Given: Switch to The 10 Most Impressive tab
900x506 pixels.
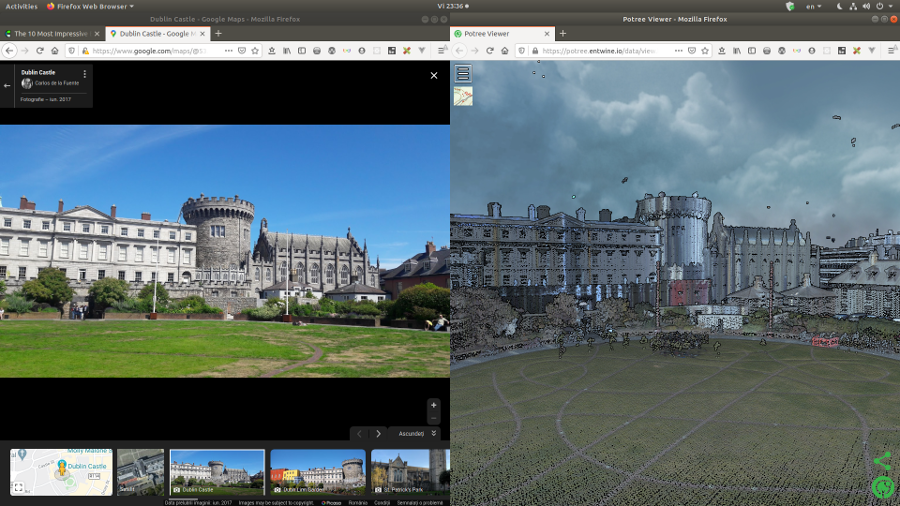Looking at the screenshot, I should coord(51,34).
